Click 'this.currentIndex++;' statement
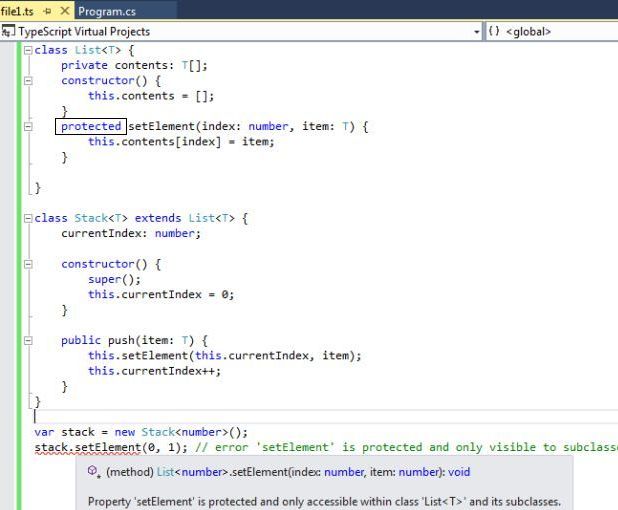The height and width of the screenshot is (510, 618). (x=154, y=371)
